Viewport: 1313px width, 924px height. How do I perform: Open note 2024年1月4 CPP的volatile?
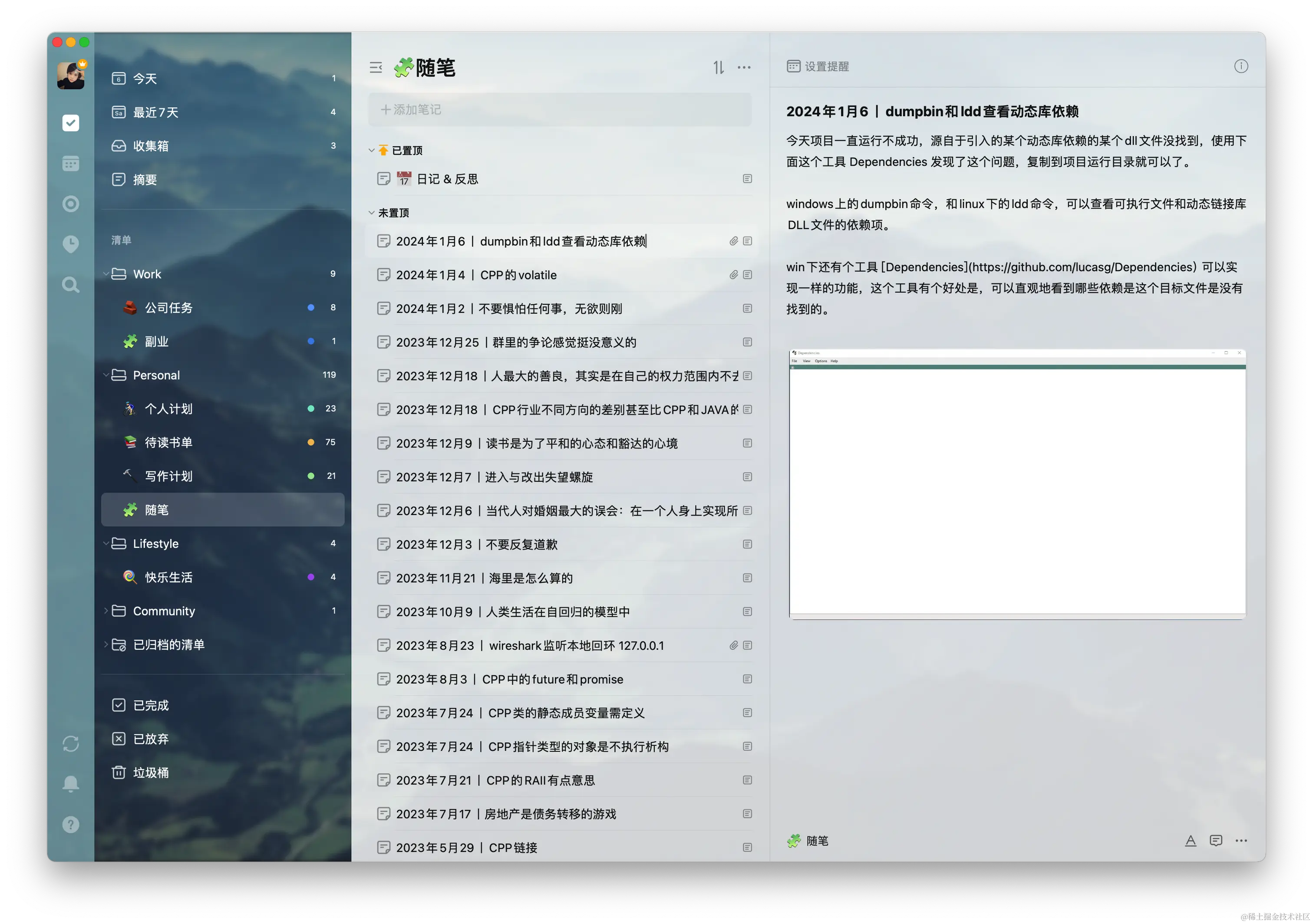click(476, 275)
